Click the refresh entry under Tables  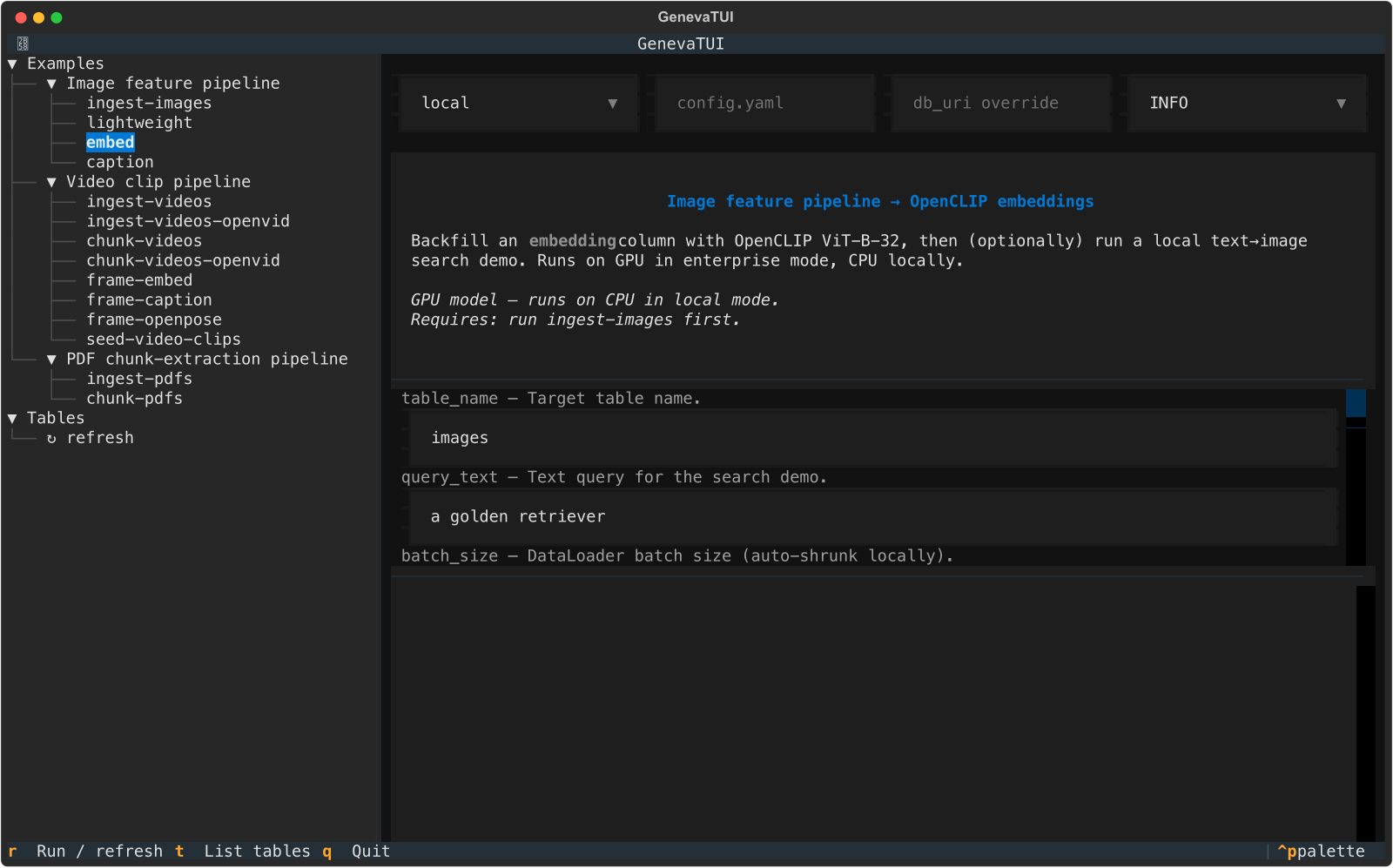[100, 438]
